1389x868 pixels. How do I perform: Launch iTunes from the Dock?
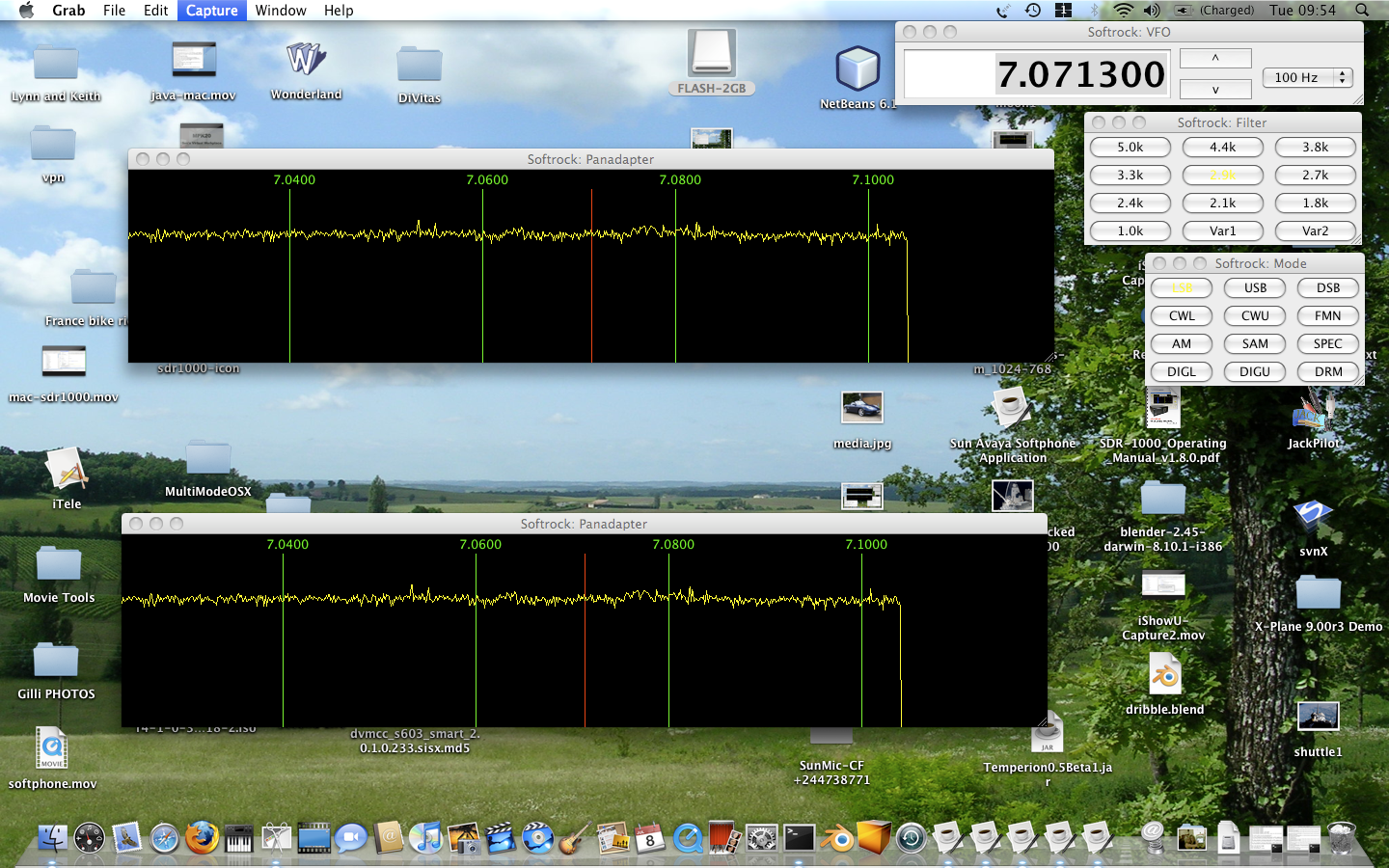[426, 837]
